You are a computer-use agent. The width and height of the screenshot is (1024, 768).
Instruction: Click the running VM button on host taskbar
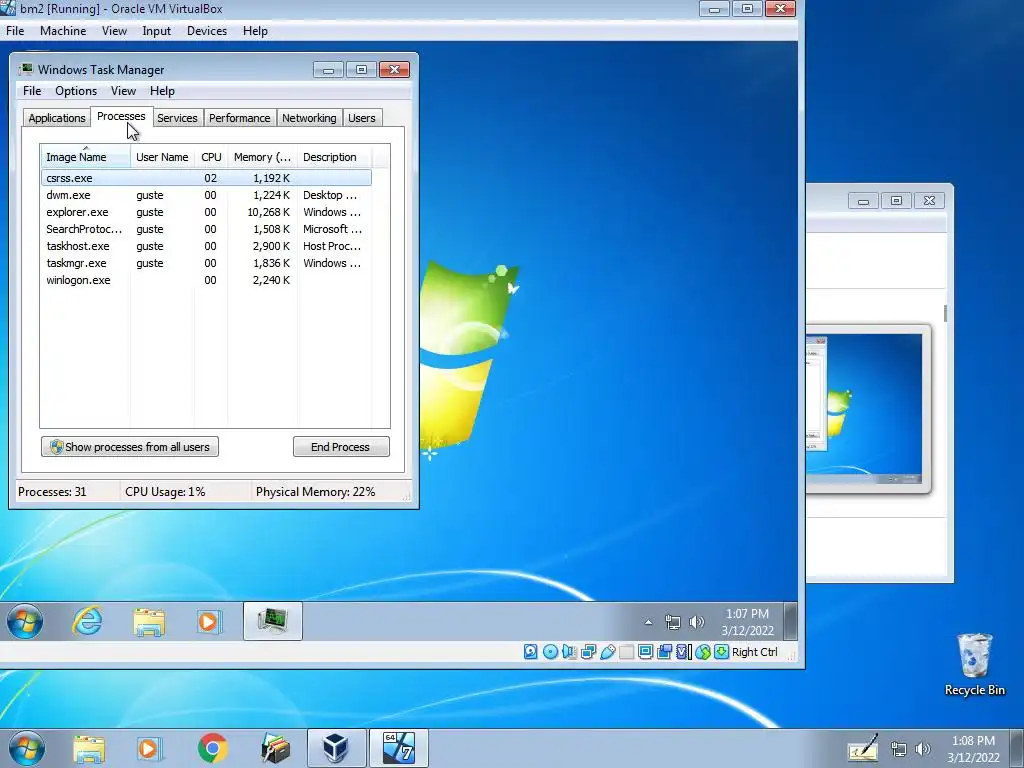point(398,748)
